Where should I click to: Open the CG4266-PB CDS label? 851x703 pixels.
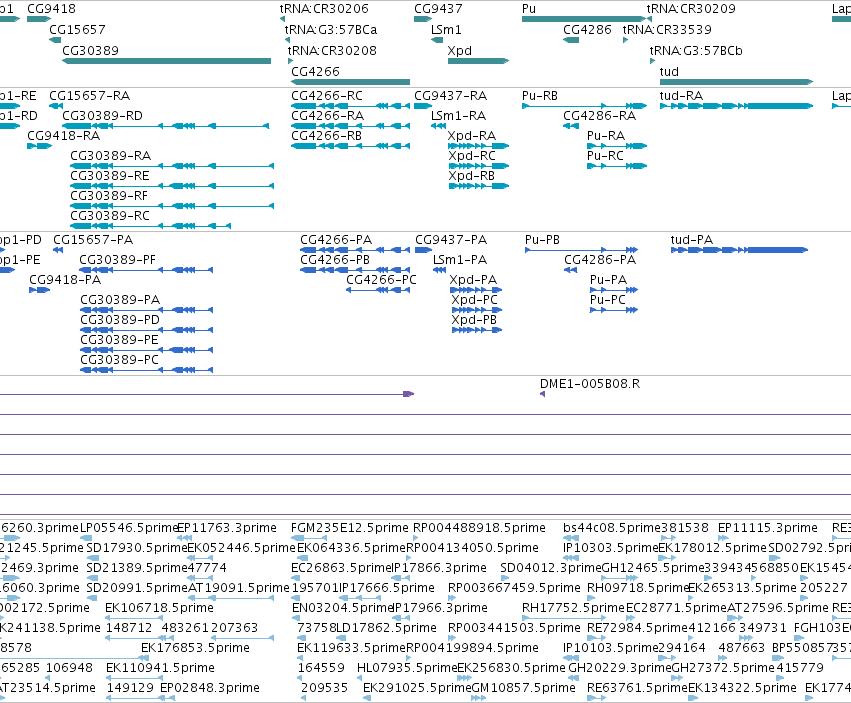335,260
